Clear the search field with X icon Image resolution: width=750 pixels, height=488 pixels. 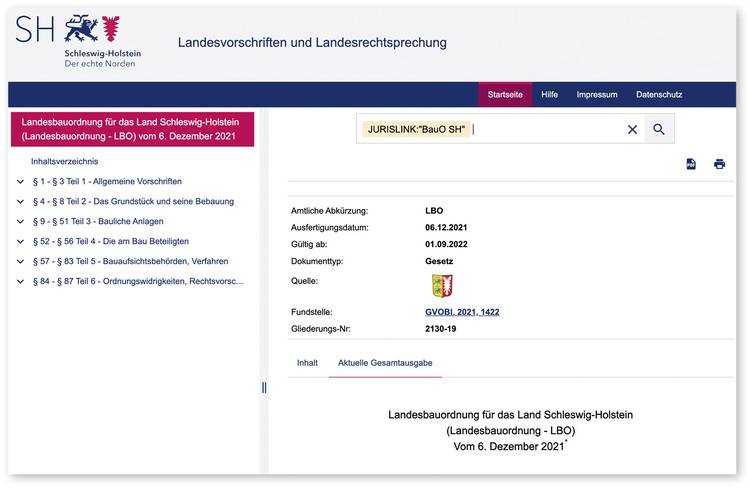point(632,129)
